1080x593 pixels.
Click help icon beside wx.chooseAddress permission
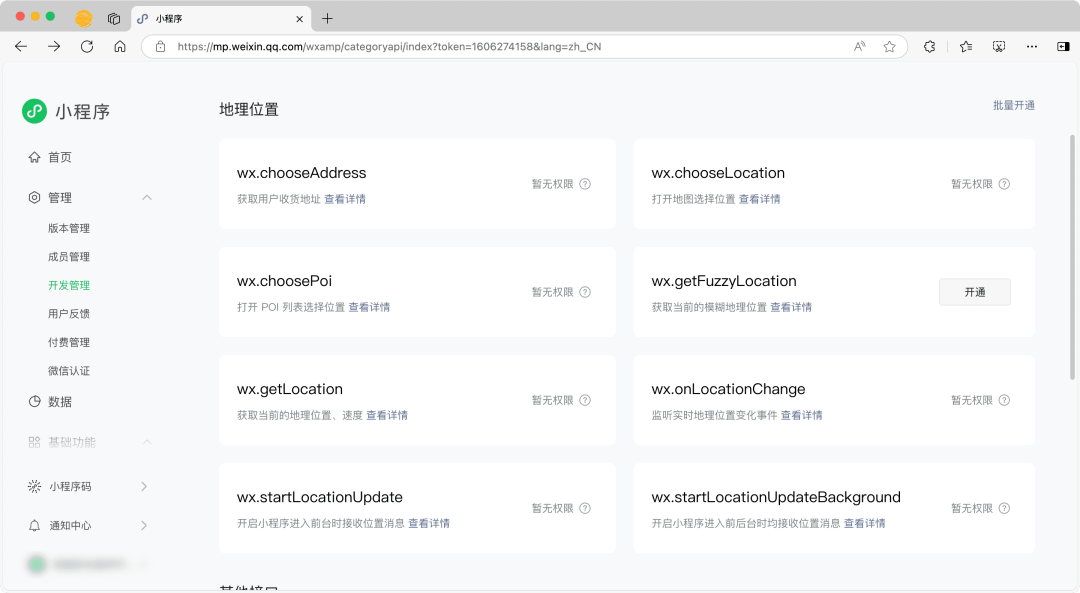pyautogui.click(x=585, y=184)
